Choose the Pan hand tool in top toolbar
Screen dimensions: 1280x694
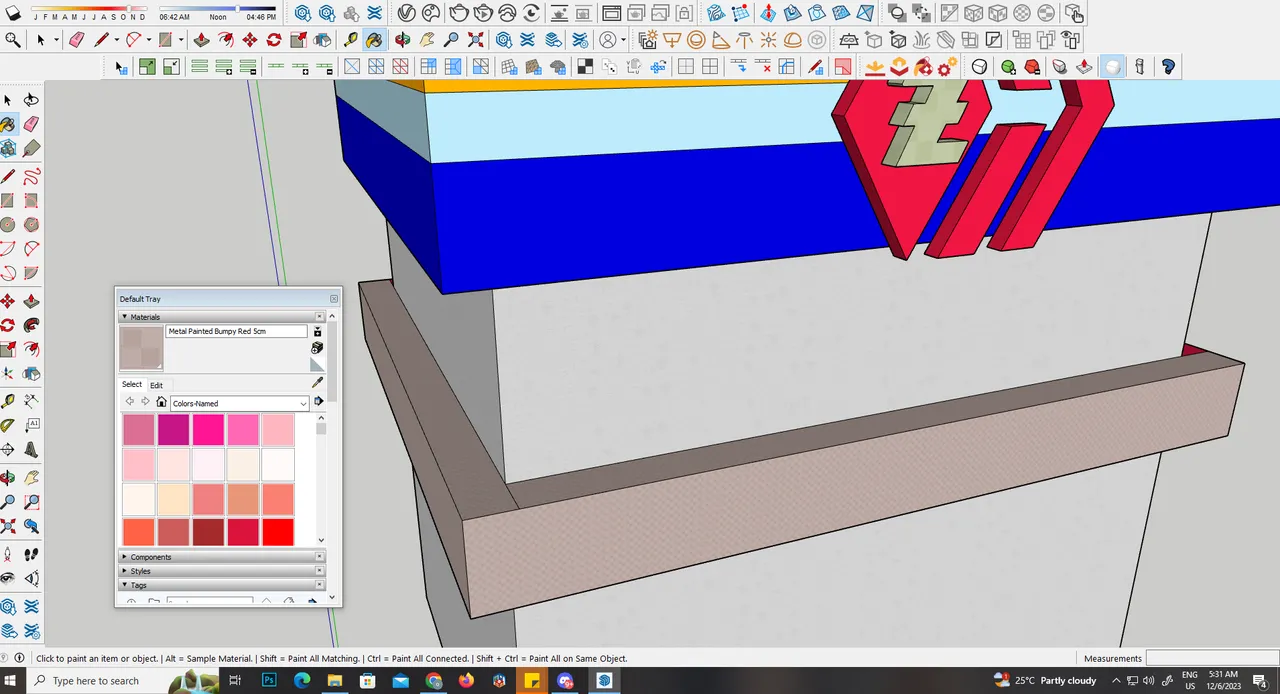click(427, 40)
